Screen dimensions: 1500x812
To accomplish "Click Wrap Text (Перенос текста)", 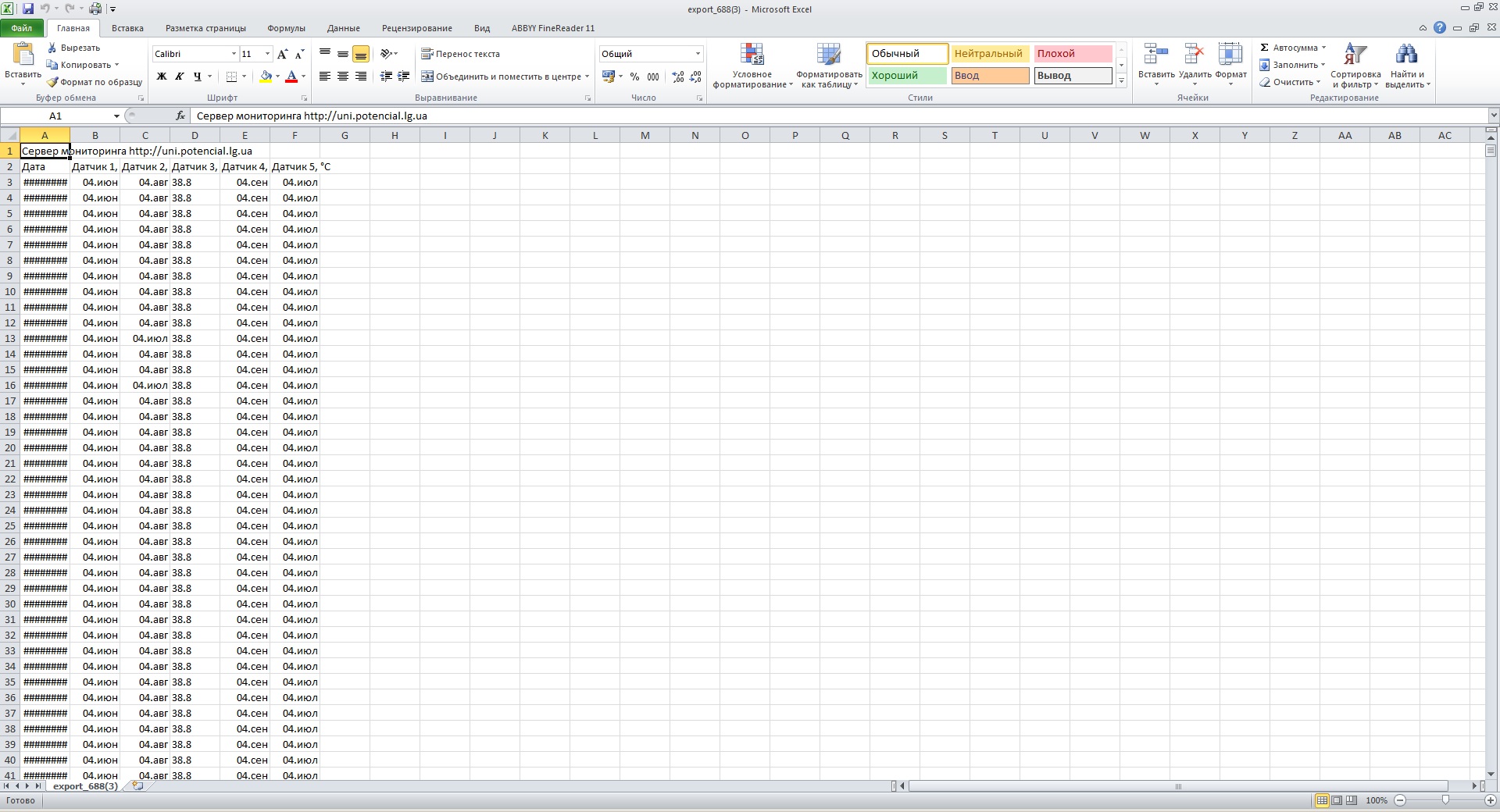I will pos(461,54).
